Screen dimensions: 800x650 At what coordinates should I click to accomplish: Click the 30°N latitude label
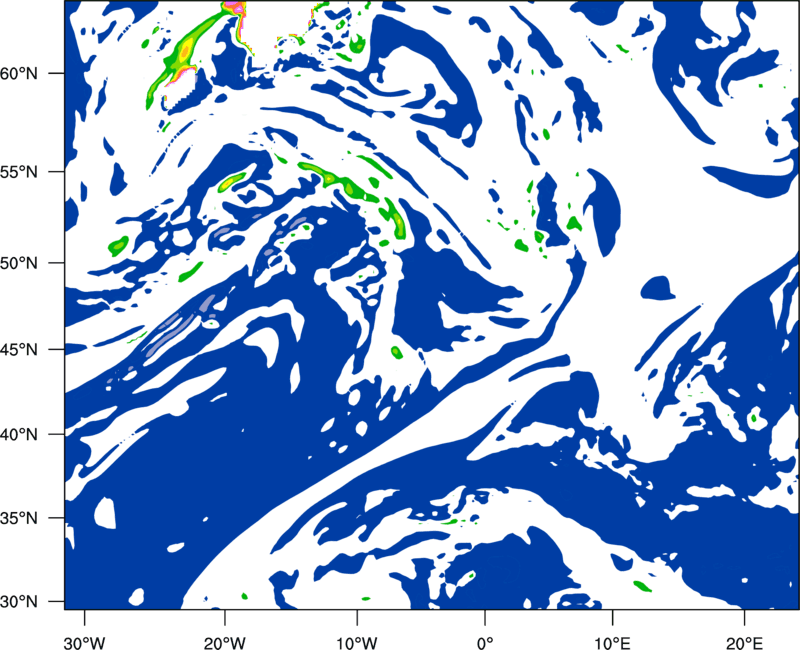coord(19,602)
